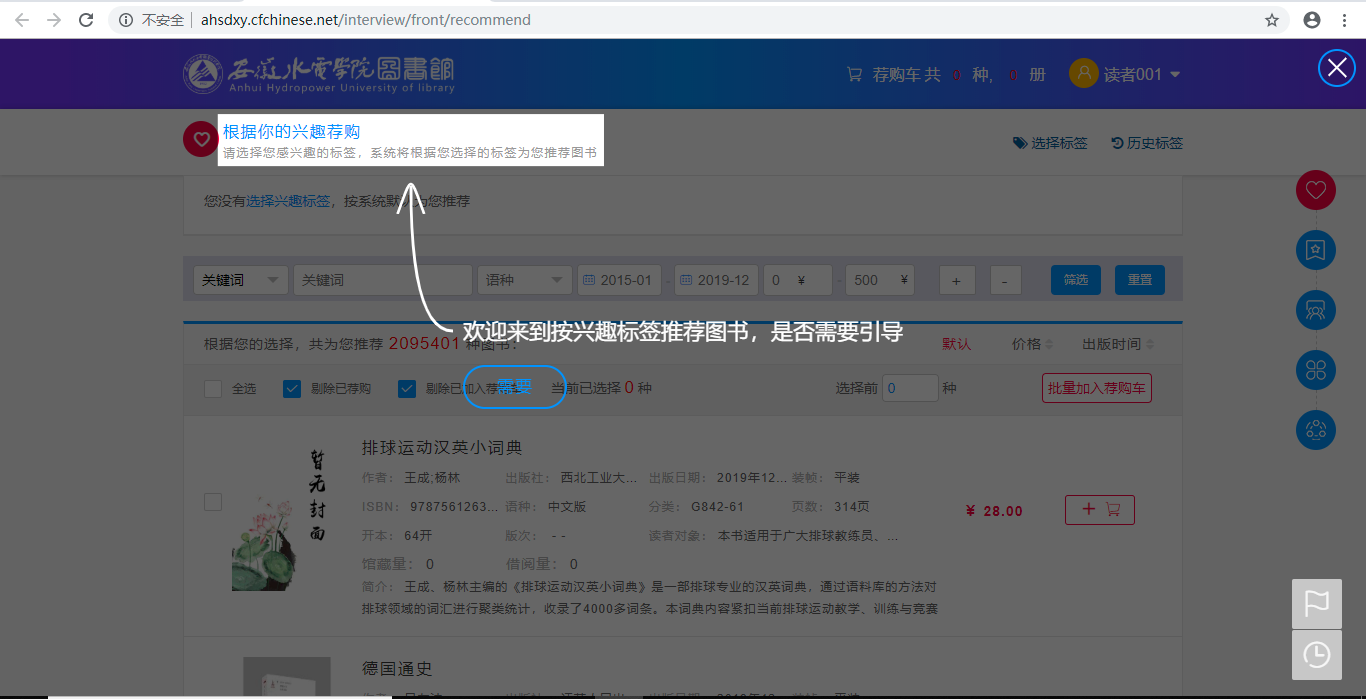Check the 全选 select-all checkbox

click(x=213, y=389)
